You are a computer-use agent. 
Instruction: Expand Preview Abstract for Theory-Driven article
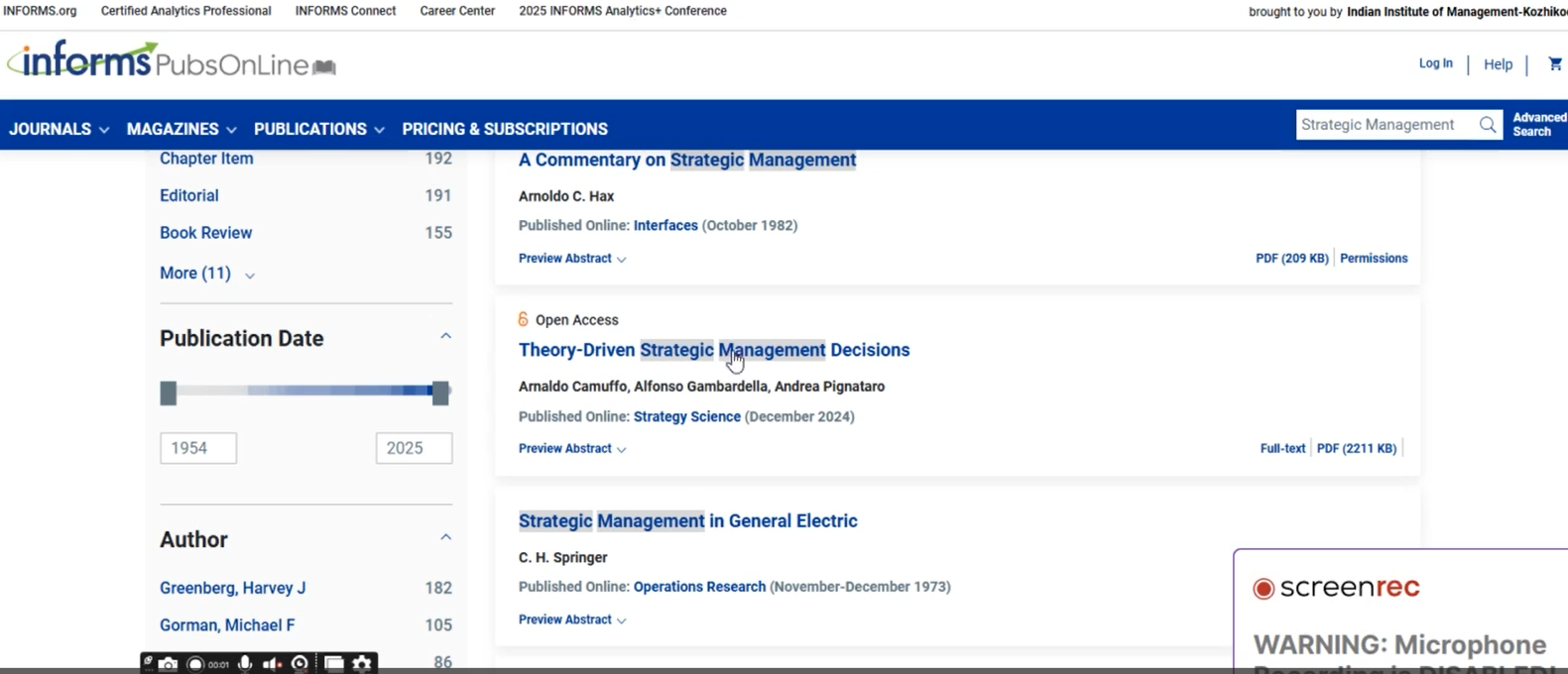pyautogui.click(x=571, y=449)
